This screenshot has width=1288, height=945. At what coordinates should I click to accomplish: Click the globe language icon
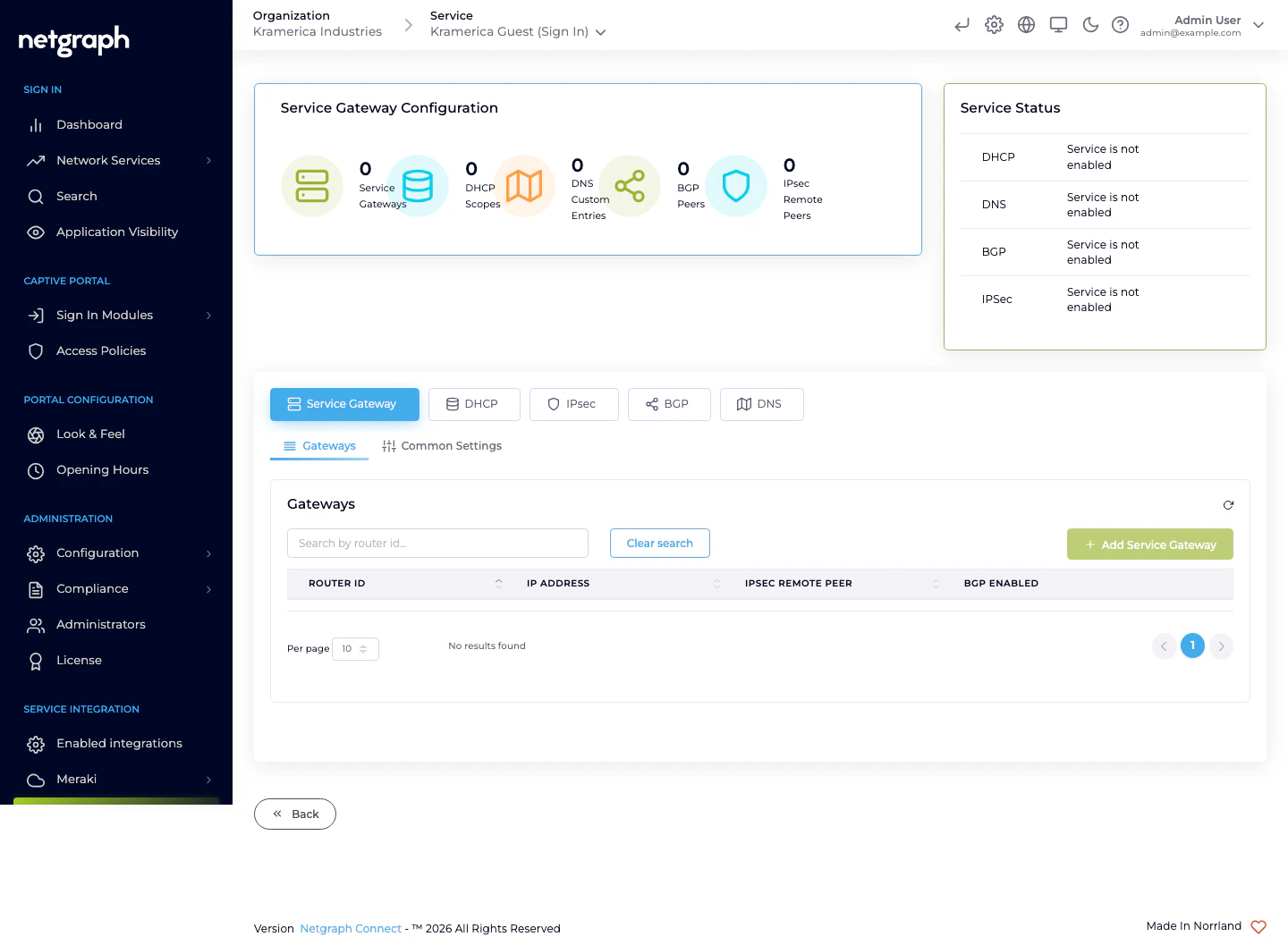[x=1026, y=25]
